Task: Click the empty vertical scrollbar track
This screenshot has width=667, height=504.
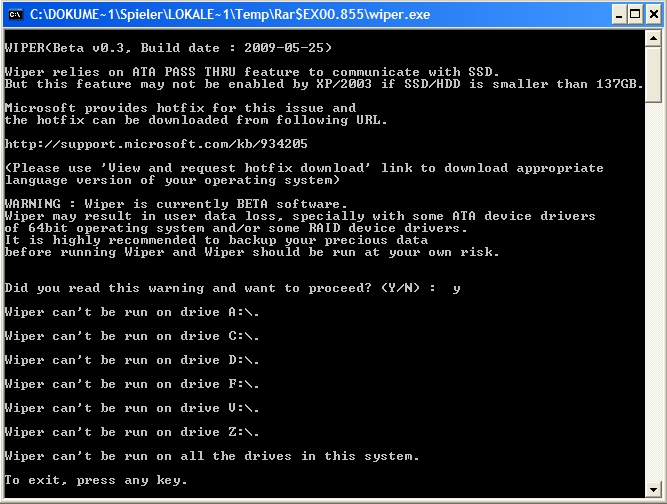Action: click(653, 292)
